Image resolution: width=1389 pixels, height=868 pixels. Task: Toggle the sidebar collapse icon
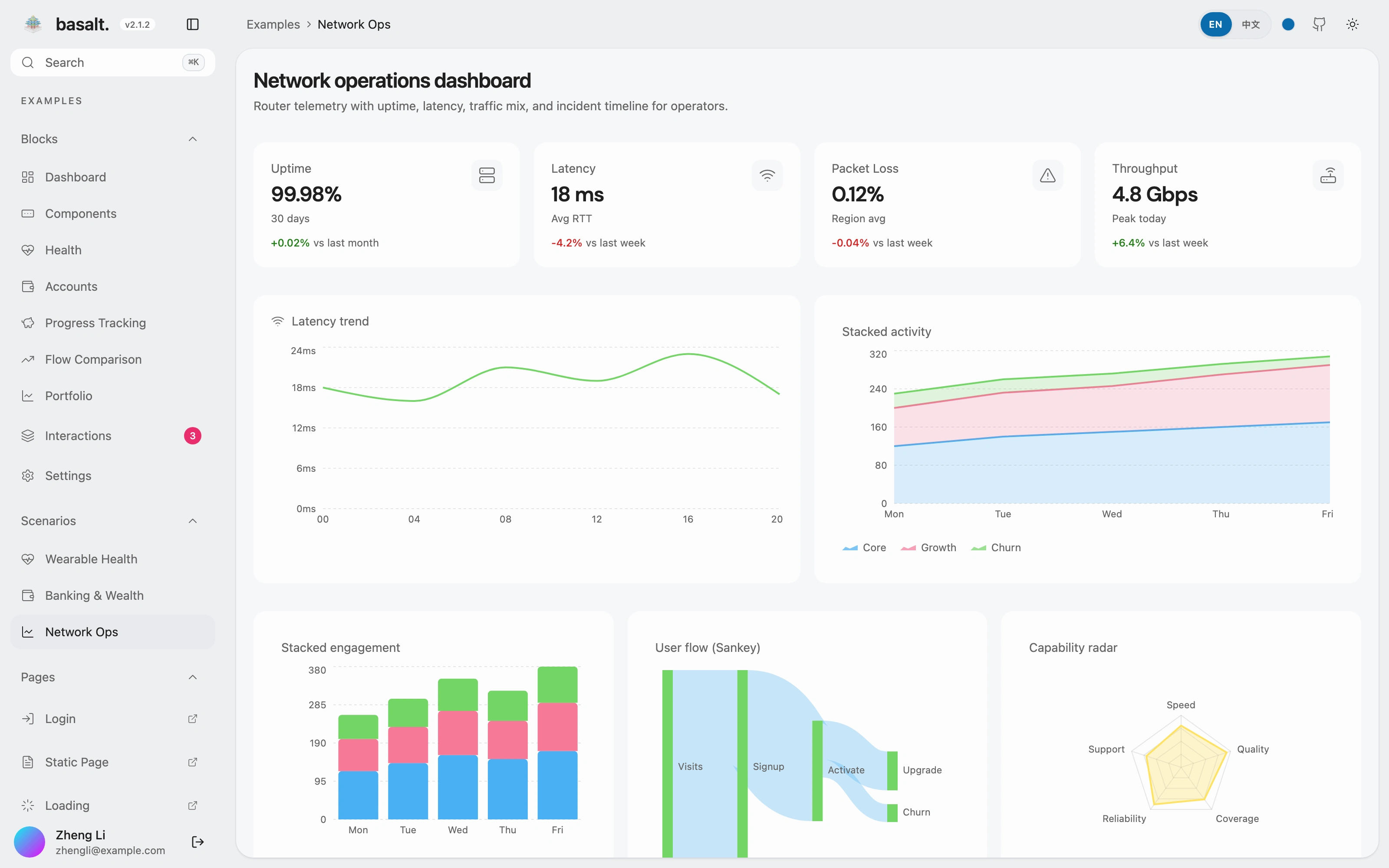coord(193,24)
